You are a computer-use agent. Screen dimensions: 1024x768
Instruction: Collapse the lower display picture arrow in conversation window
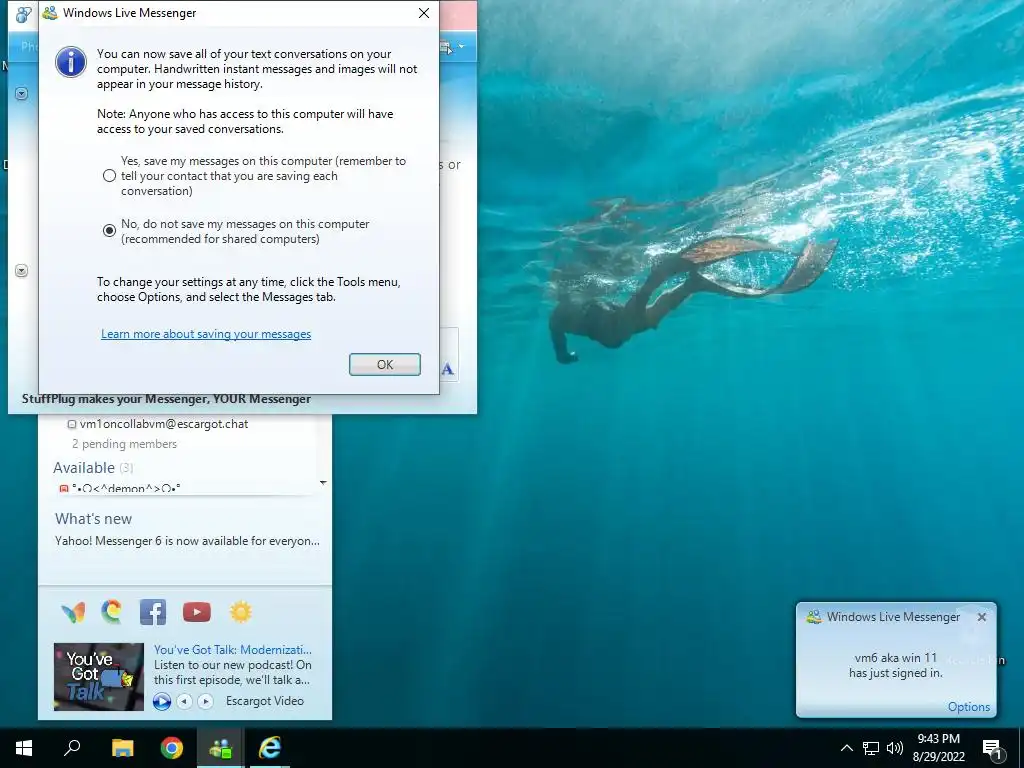[x=22, y=270]
